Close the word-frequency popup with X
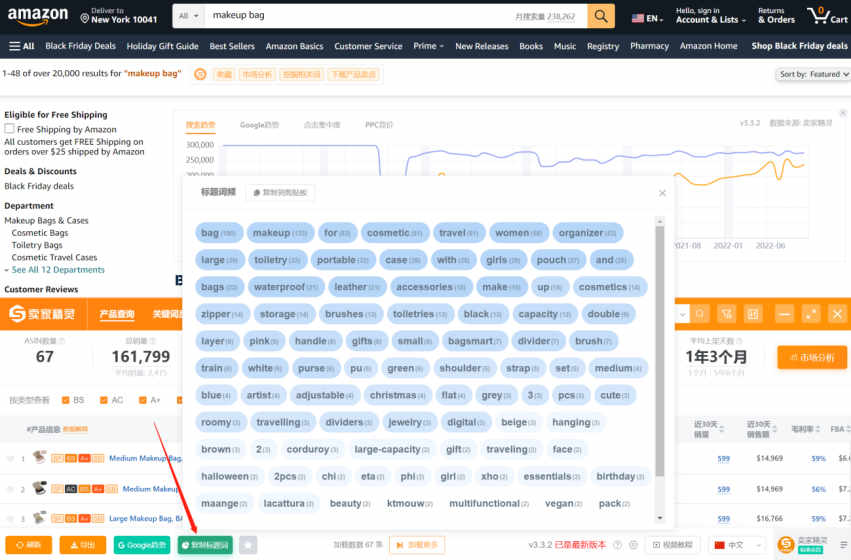851x560 pixels. click(662, 193)
